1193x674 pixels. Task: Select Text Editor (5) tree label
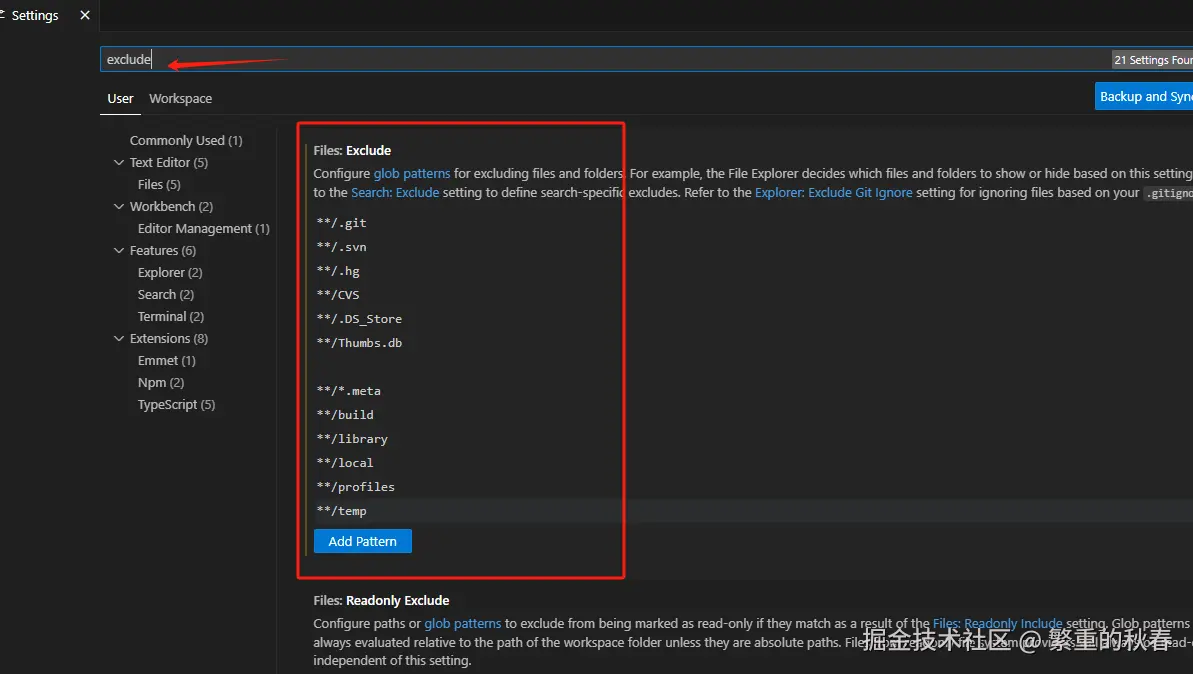click(168, 163)
